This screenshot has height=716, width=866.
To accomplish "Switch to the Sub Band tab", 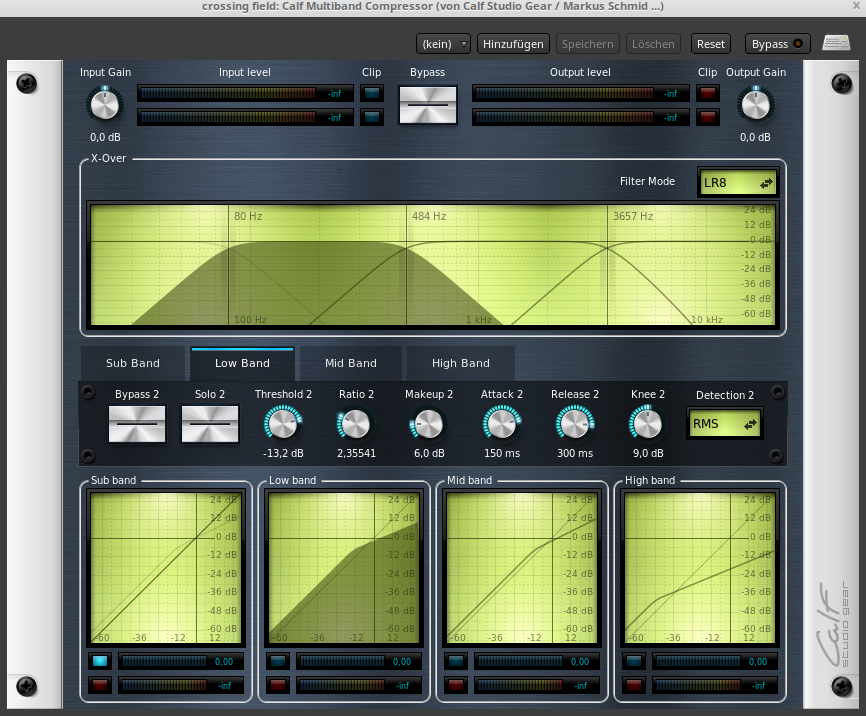I will coord(133,363).
